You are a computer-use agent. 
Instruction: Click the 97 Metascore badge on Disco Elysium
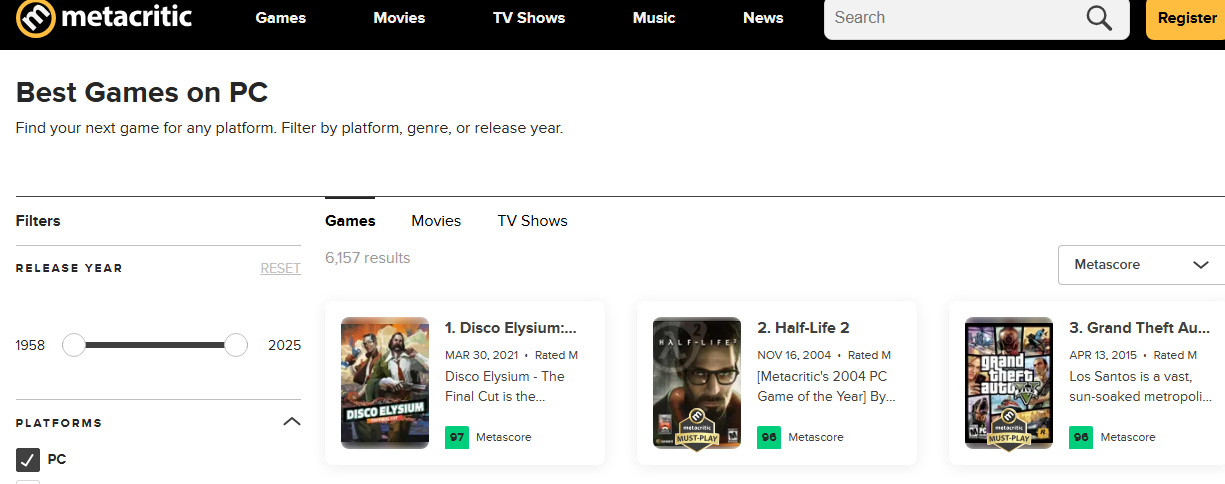457,437
